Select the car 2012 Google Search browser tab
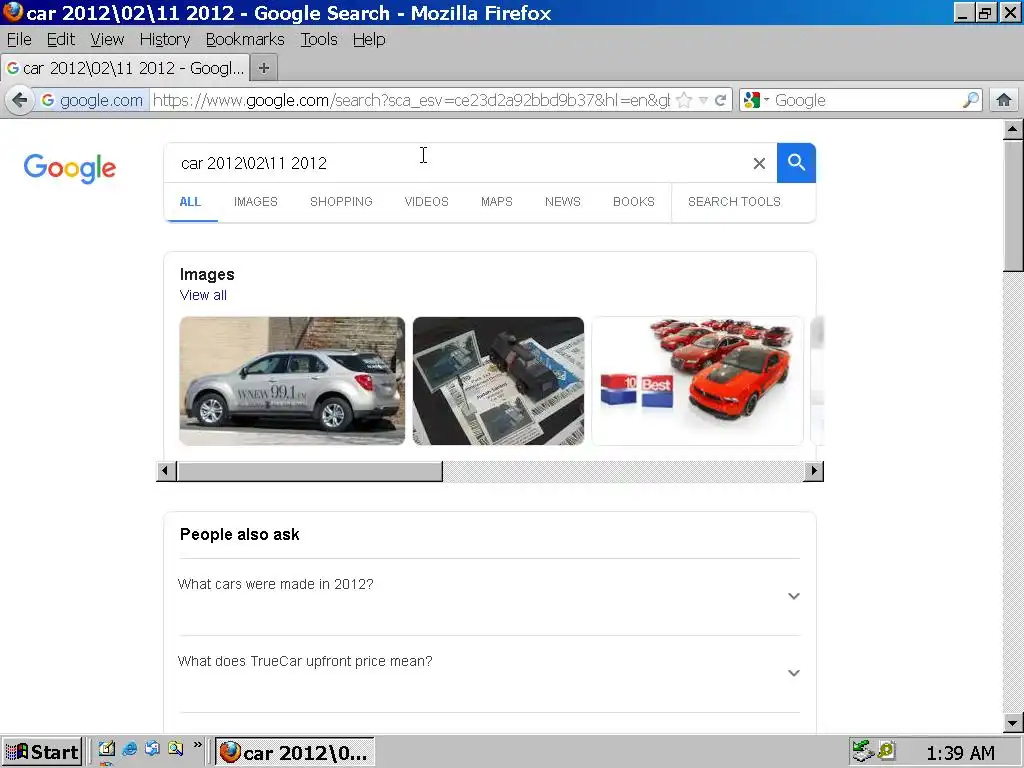Viewport: 1024px width, 768px height. pyautogui.click(x=125, y=68)
